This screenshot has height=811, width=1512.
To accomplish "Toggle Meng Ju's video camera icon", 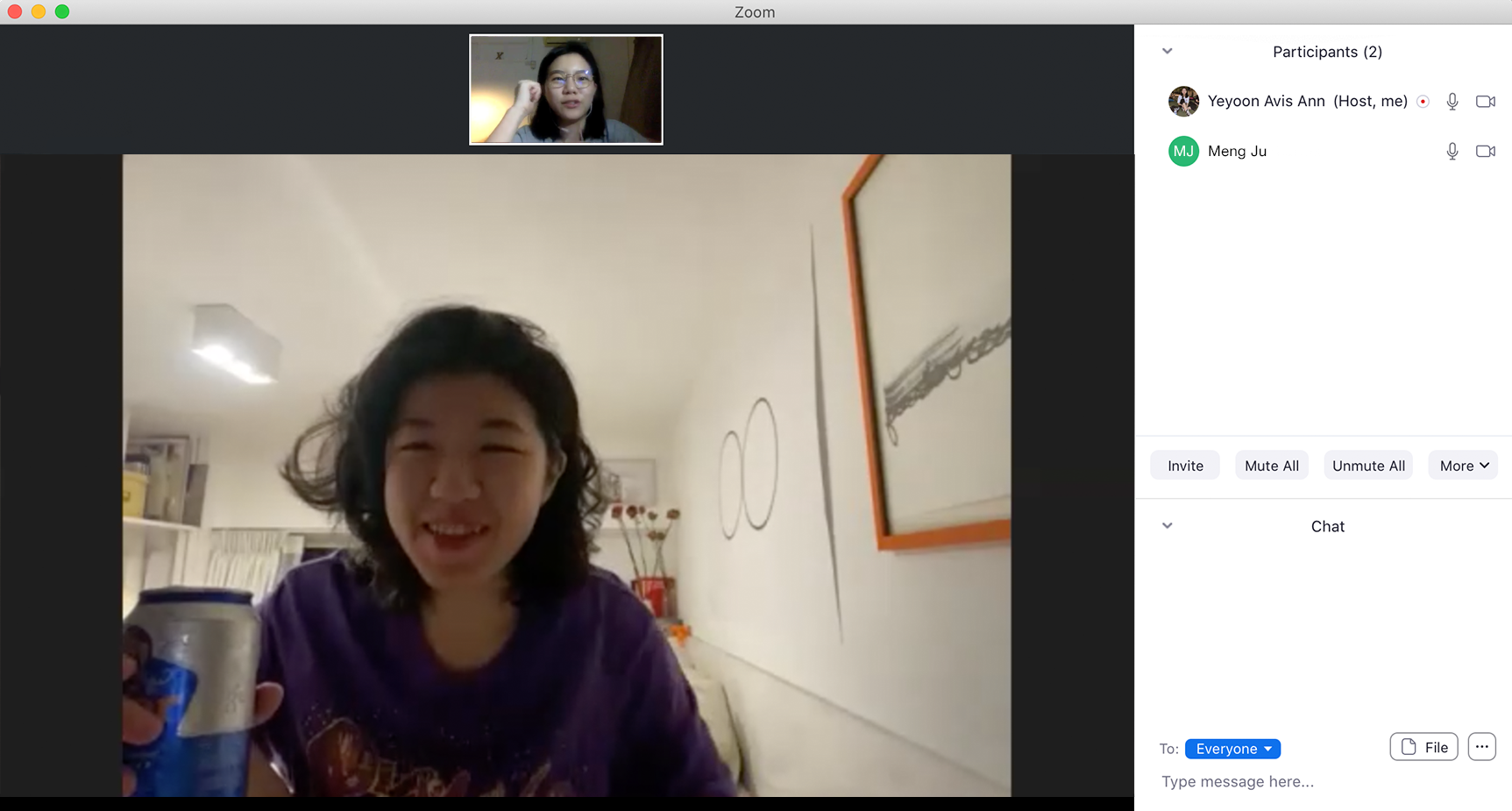I will coord(1486,152).
